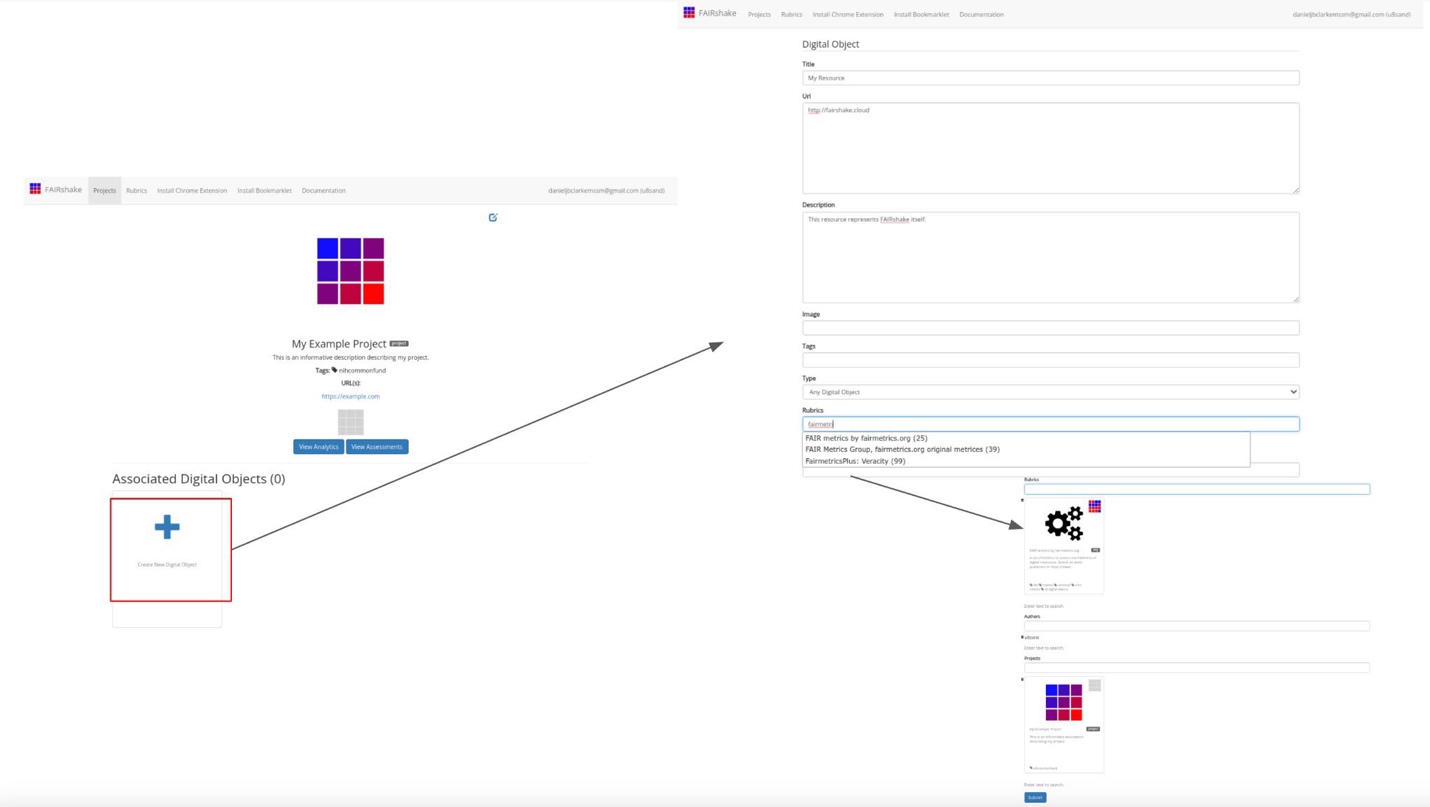Open user email menu in Digital Object form navbar

[x=1351, y=14]
